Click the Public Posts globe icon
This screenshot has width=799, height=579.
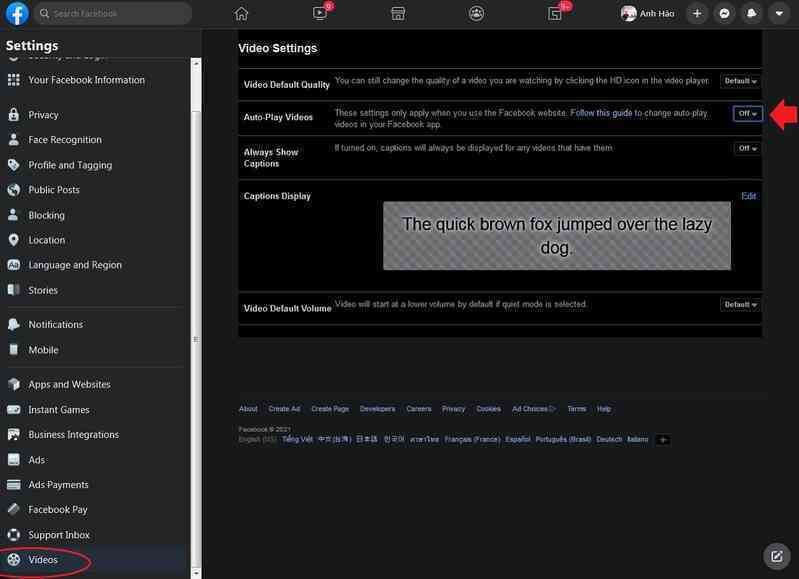14,190
